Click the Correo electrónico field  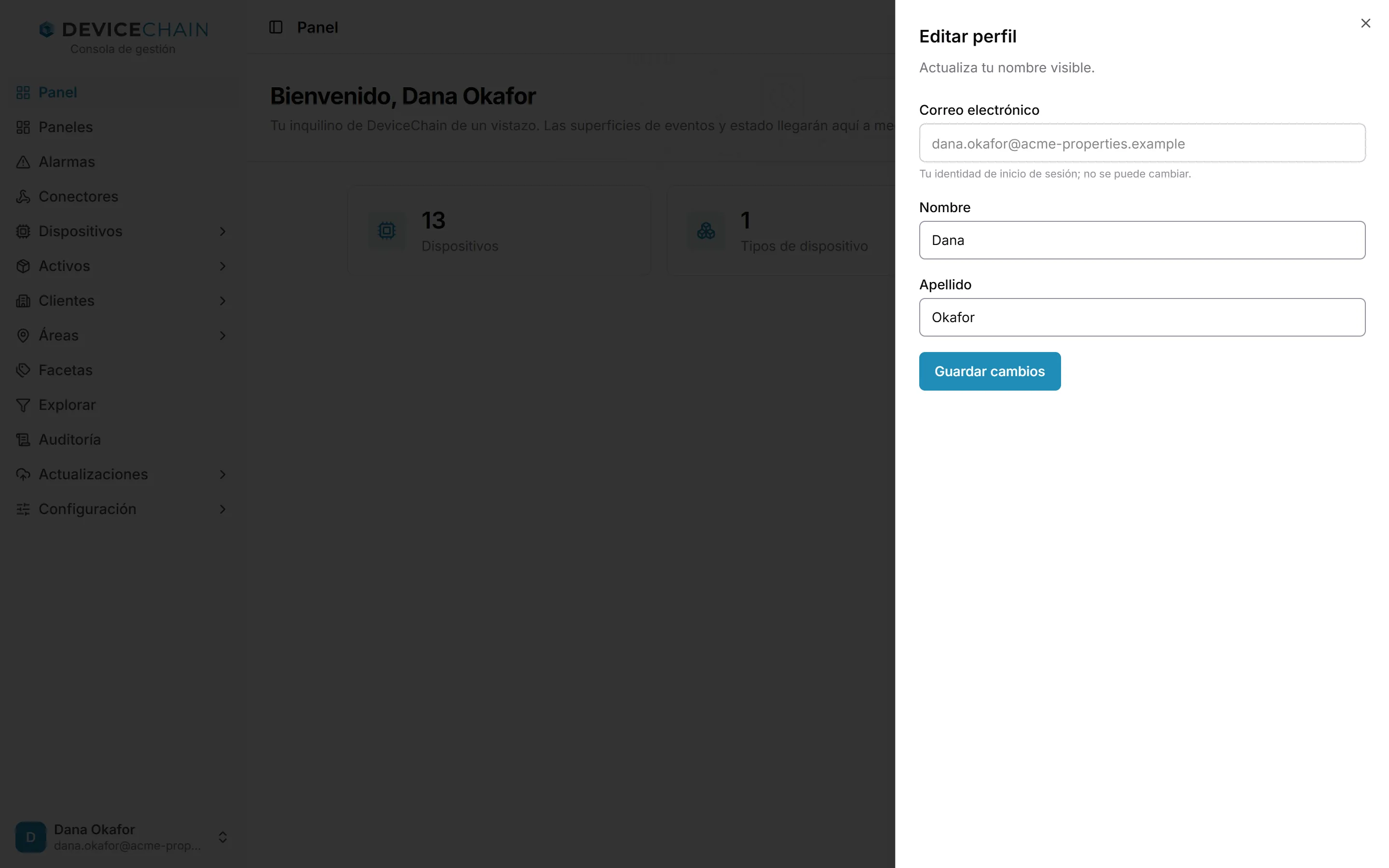click(x=1142, y=143)
